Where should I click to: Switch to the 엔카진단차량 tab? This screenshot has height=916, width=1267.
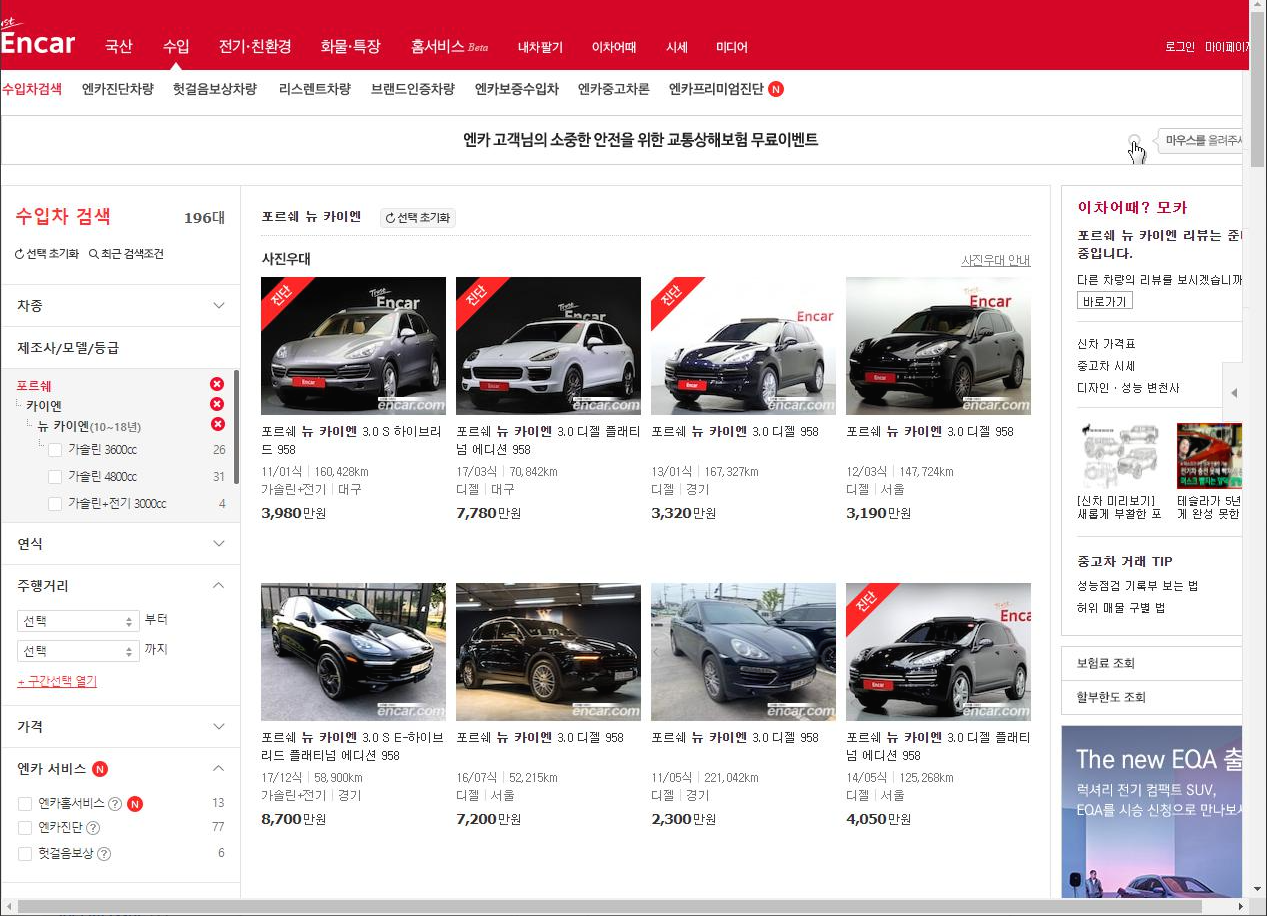pyautogui.click(x=118, y=89)
